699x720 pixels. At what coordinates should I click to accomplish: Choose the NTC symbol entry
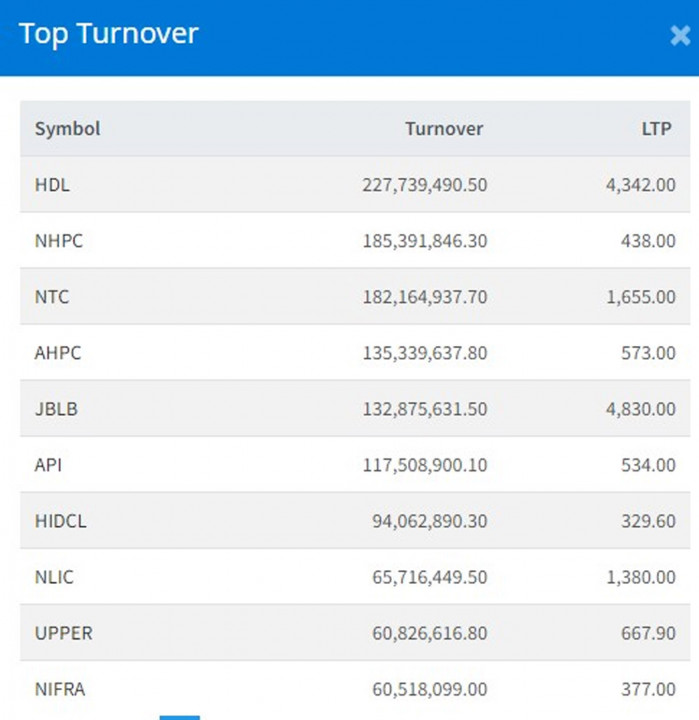click(52, 297)
